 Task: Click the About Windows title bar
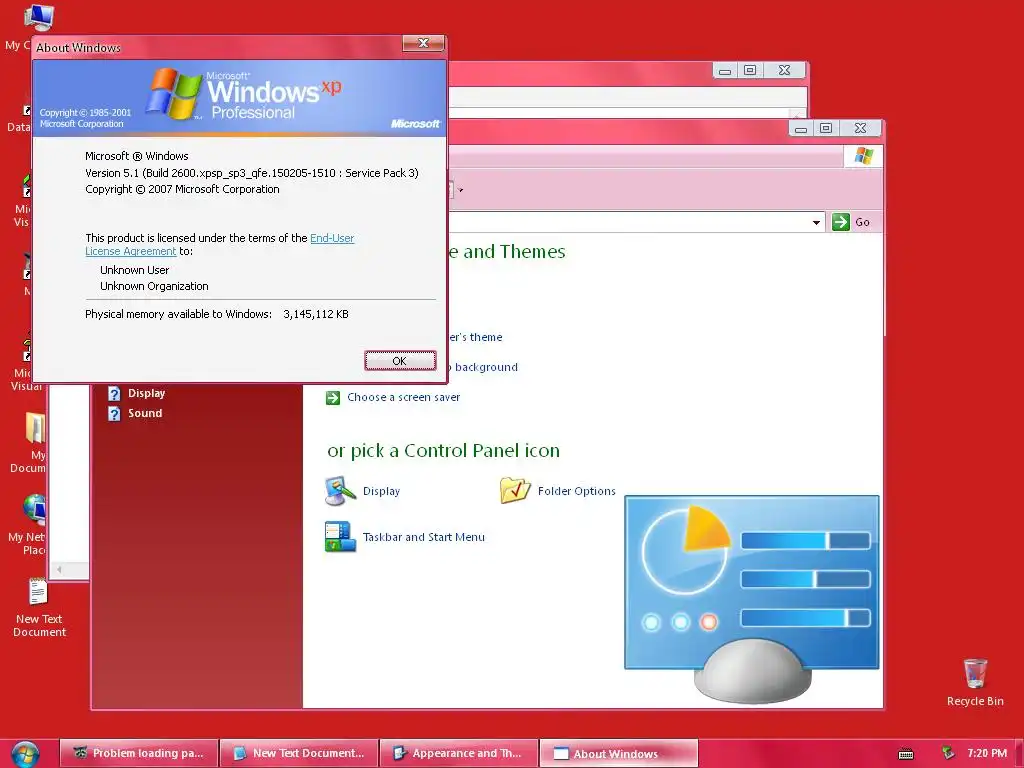click(217, 47)
